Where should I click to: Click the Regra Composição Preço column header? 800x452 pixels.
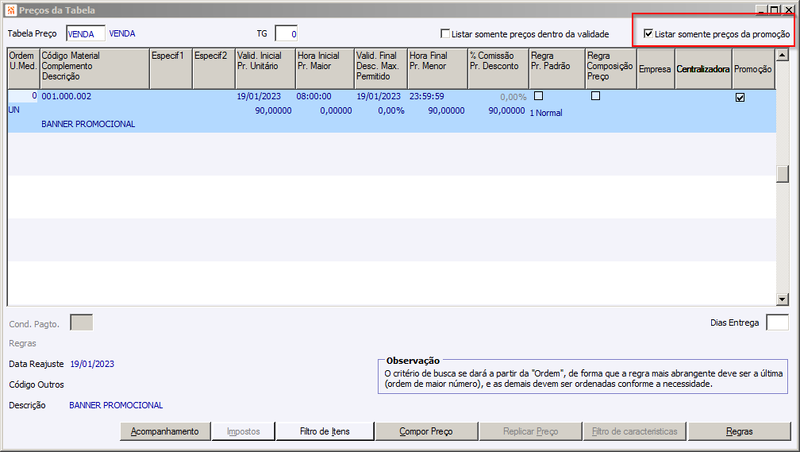point(611,69)
